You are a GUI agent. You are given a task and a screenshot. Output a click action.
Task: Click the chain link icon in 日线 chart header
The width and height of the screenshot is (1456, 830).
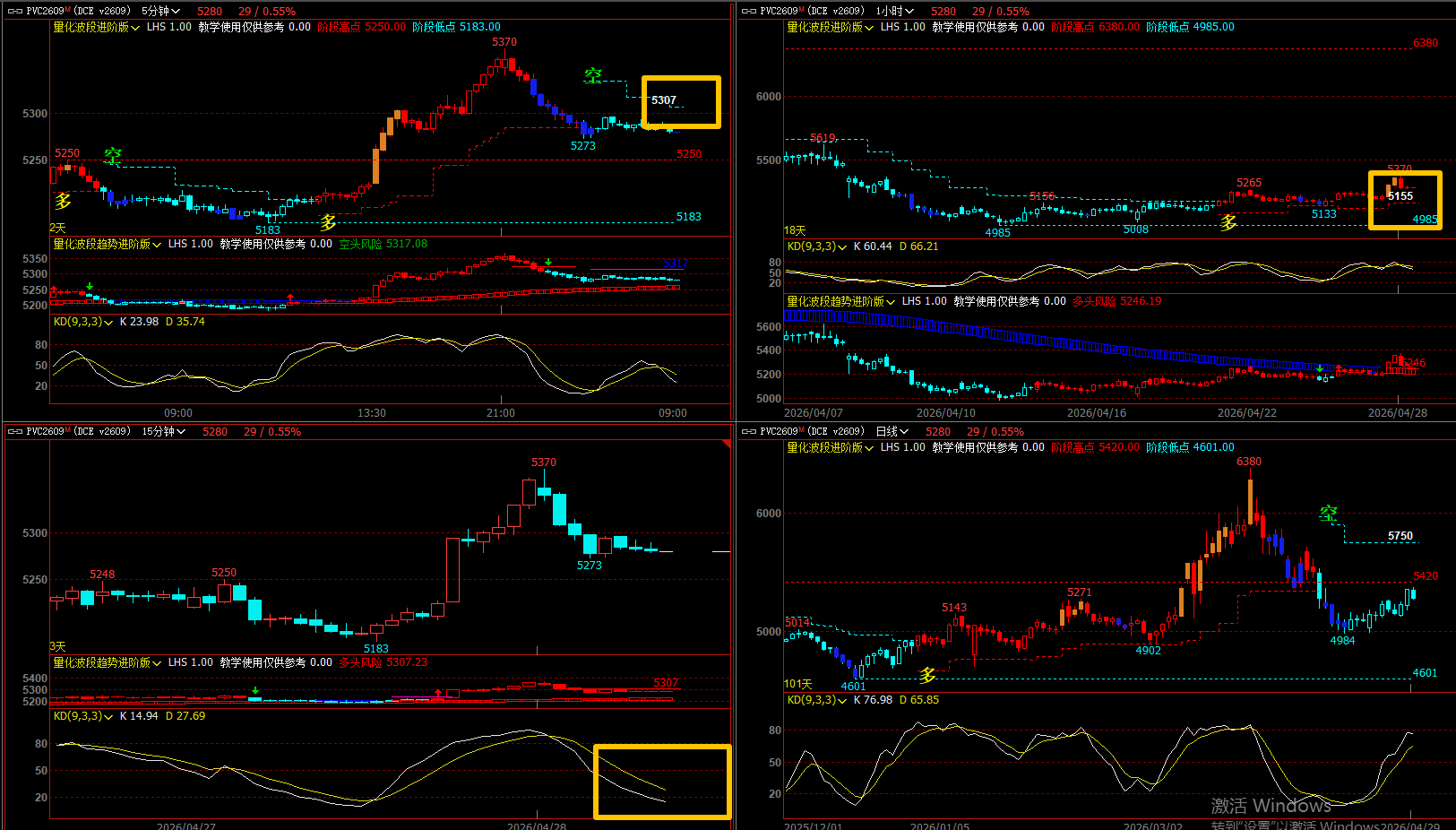click(x=749, y=432)
